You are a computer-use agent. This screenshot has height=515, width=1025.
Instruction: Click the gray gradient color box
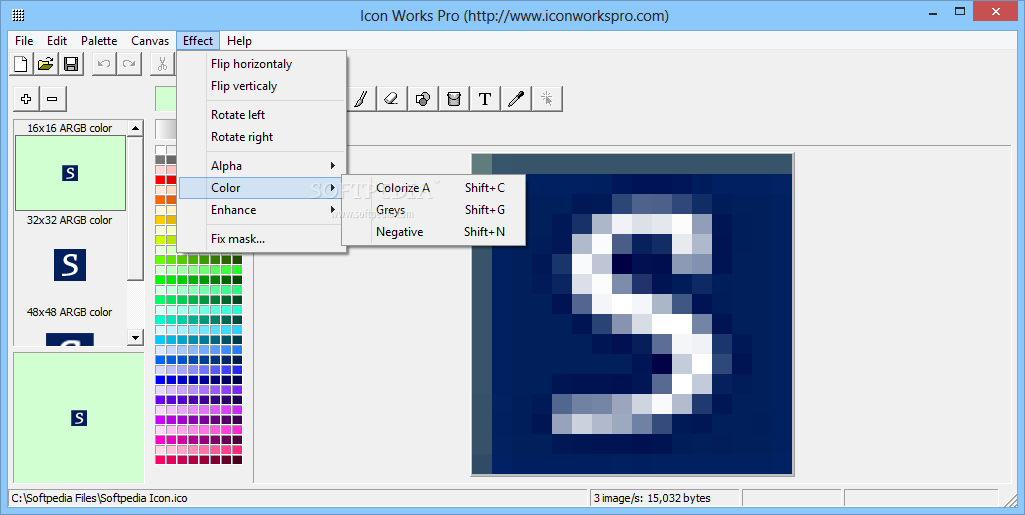tap(165, 129)
